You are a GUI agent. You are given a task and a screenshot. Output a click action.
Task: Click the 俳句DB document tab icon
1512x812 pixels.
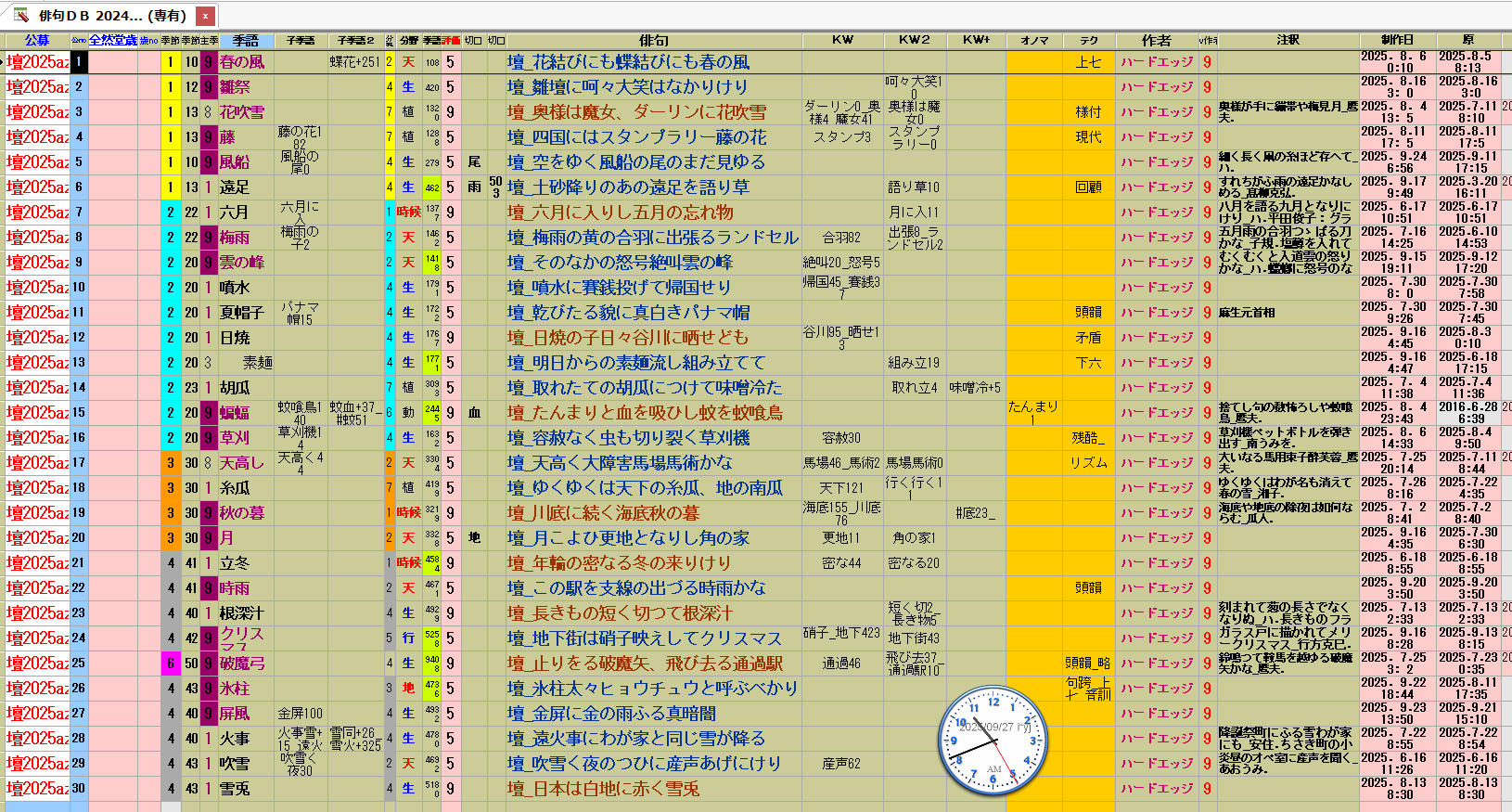(21, 16)
